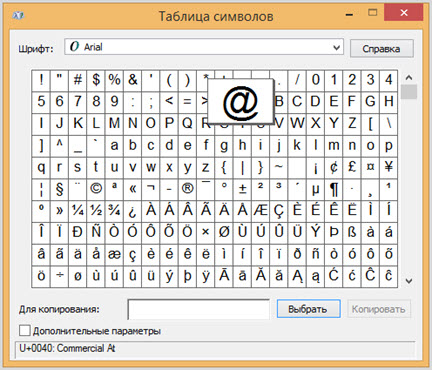Click the Character Map title bar icon
This screenshot has height=370, width=432.
pos(18,15)
